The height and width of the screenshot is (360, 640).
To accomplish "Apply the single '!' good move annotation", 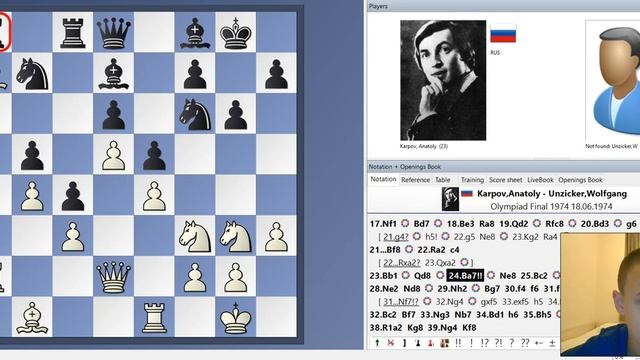I will (471, 343).
